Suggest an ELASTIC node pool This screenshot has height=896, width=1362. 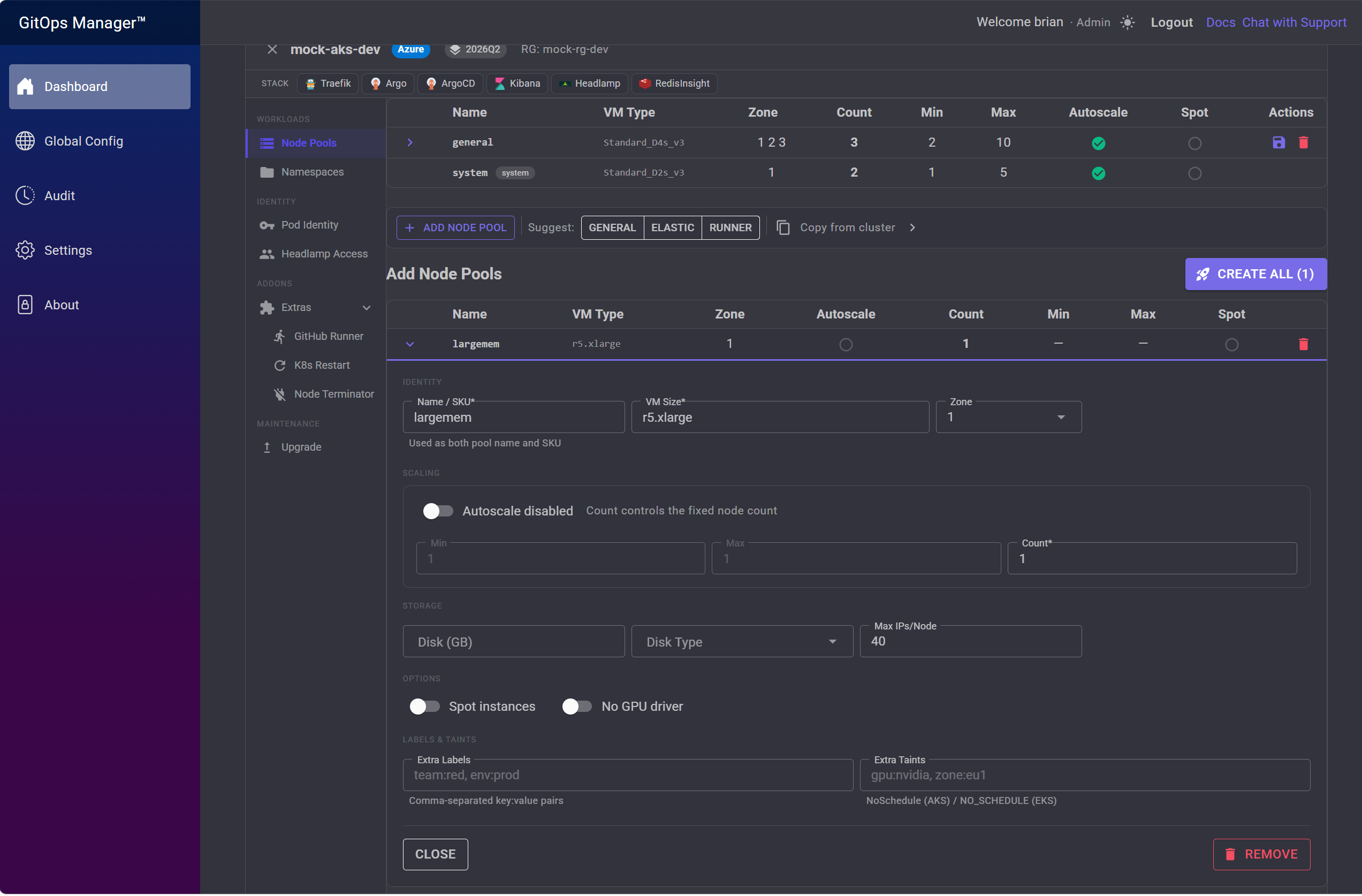tap(673, 228)
